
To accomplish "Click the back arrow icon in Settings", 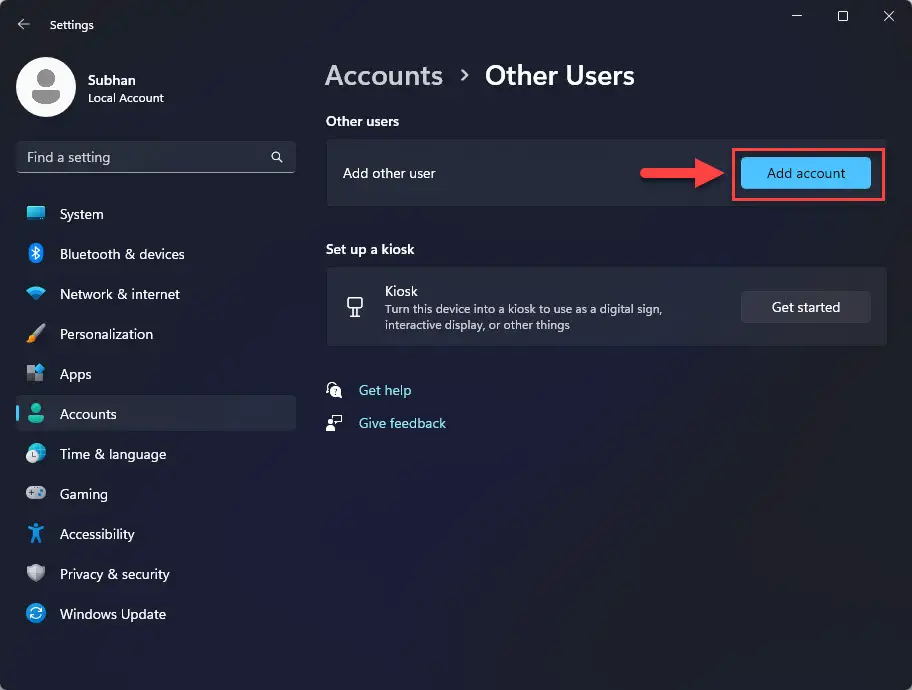I will click(x=24, y=24).
